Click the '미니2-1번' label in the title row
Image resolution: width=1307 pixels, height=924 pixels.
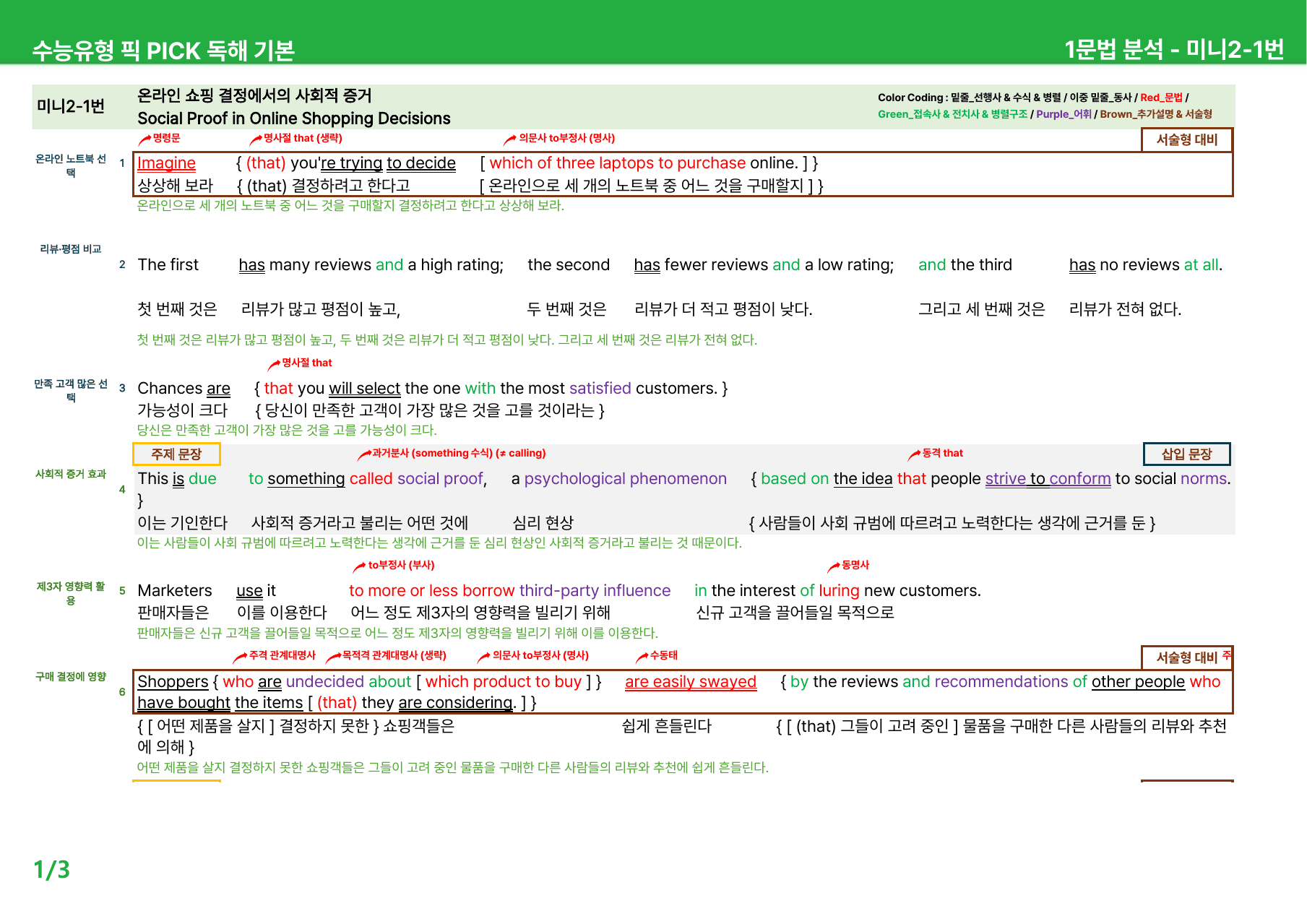click(71, 106)
